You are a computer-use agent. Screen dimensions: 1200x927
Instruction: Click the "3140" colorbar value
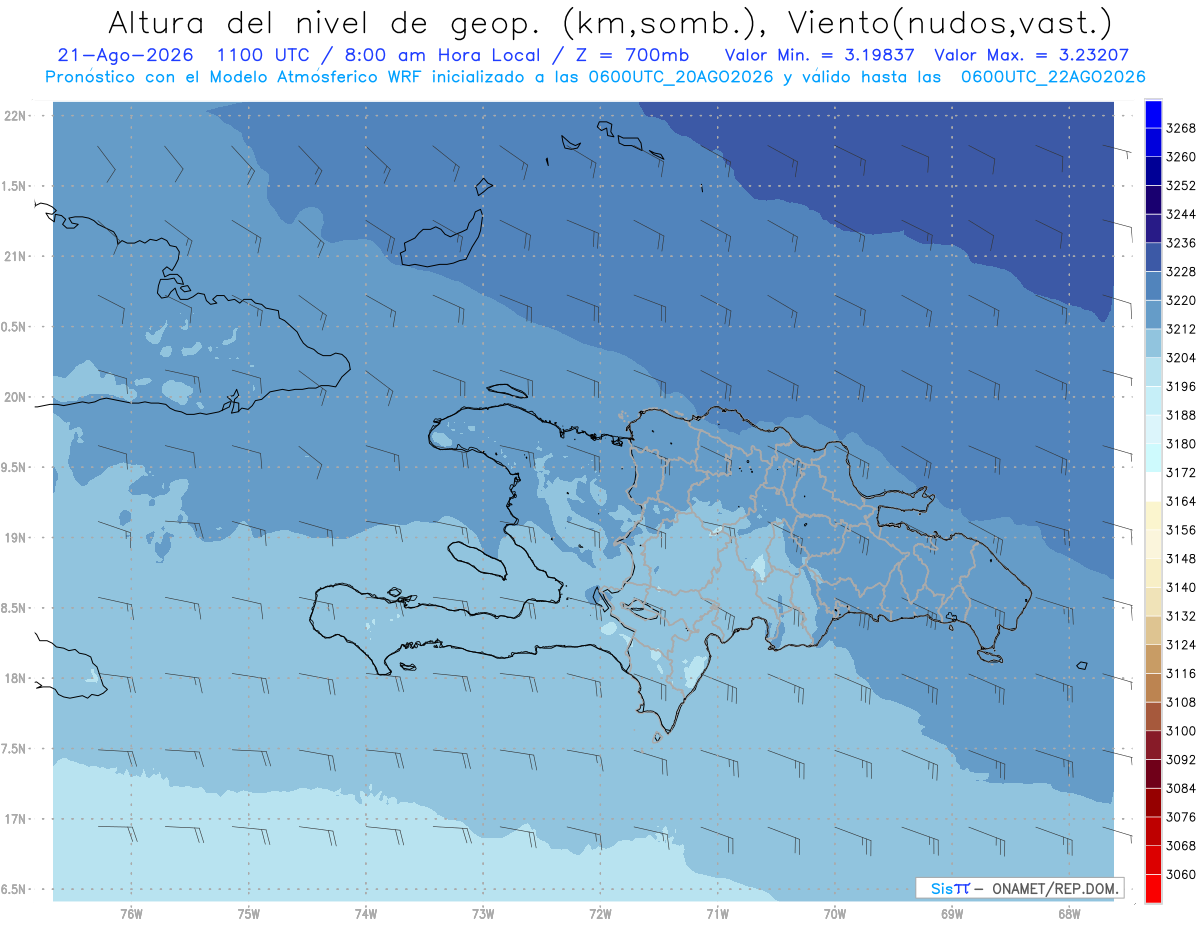tap(1181, 587)
